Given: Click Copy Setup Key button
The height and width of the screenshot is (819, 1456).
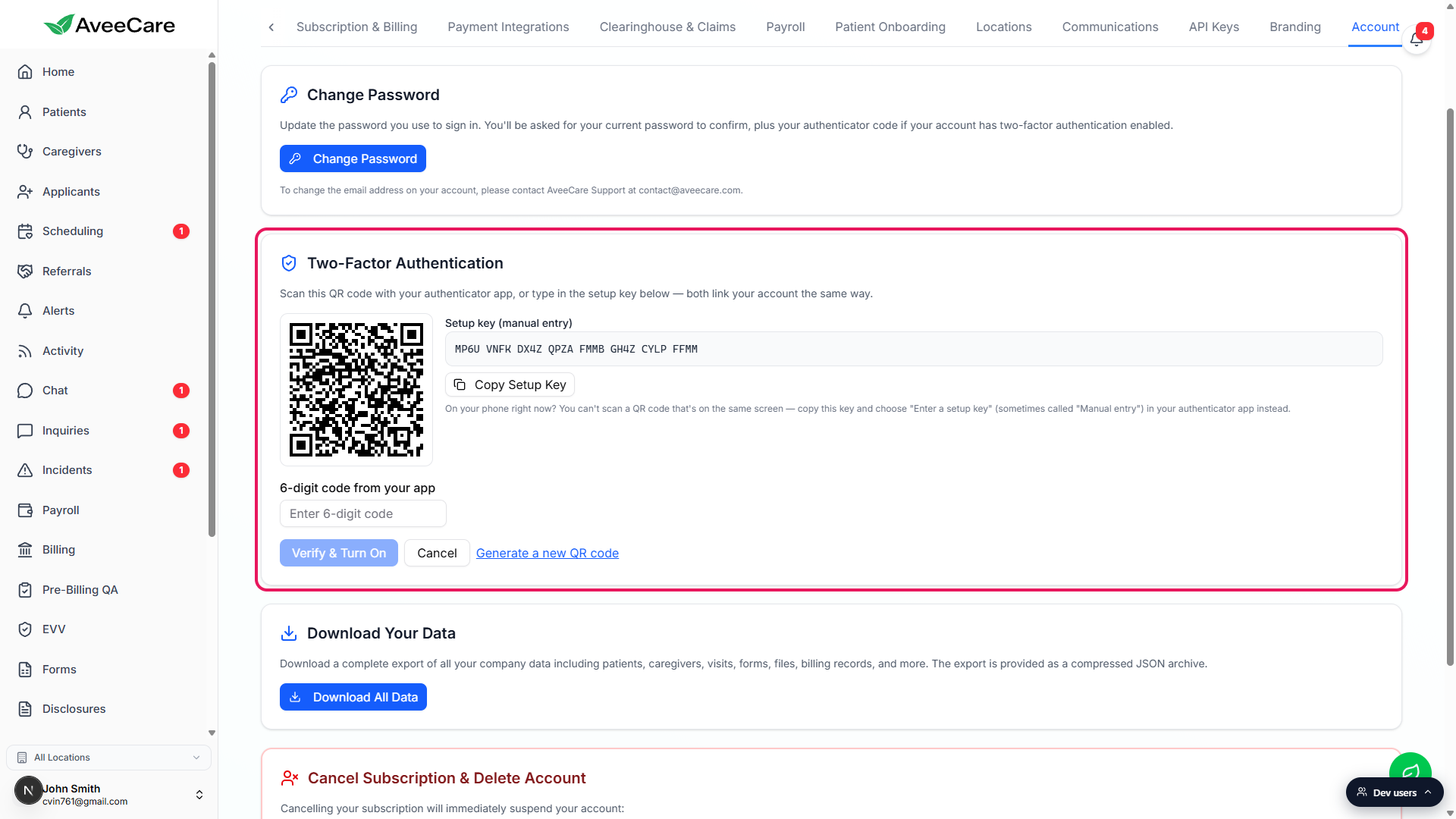Looking at the screenshot, I should [510, 385].
